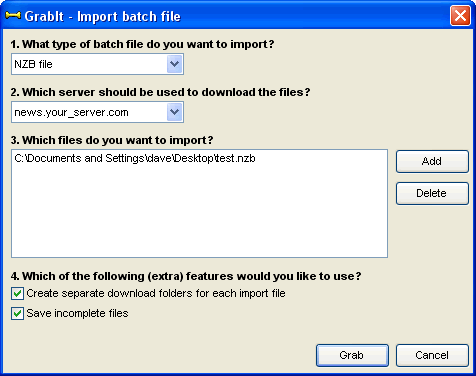Click the NZB file combo box field
The image size is (476, 376).
tap(97, 64)
